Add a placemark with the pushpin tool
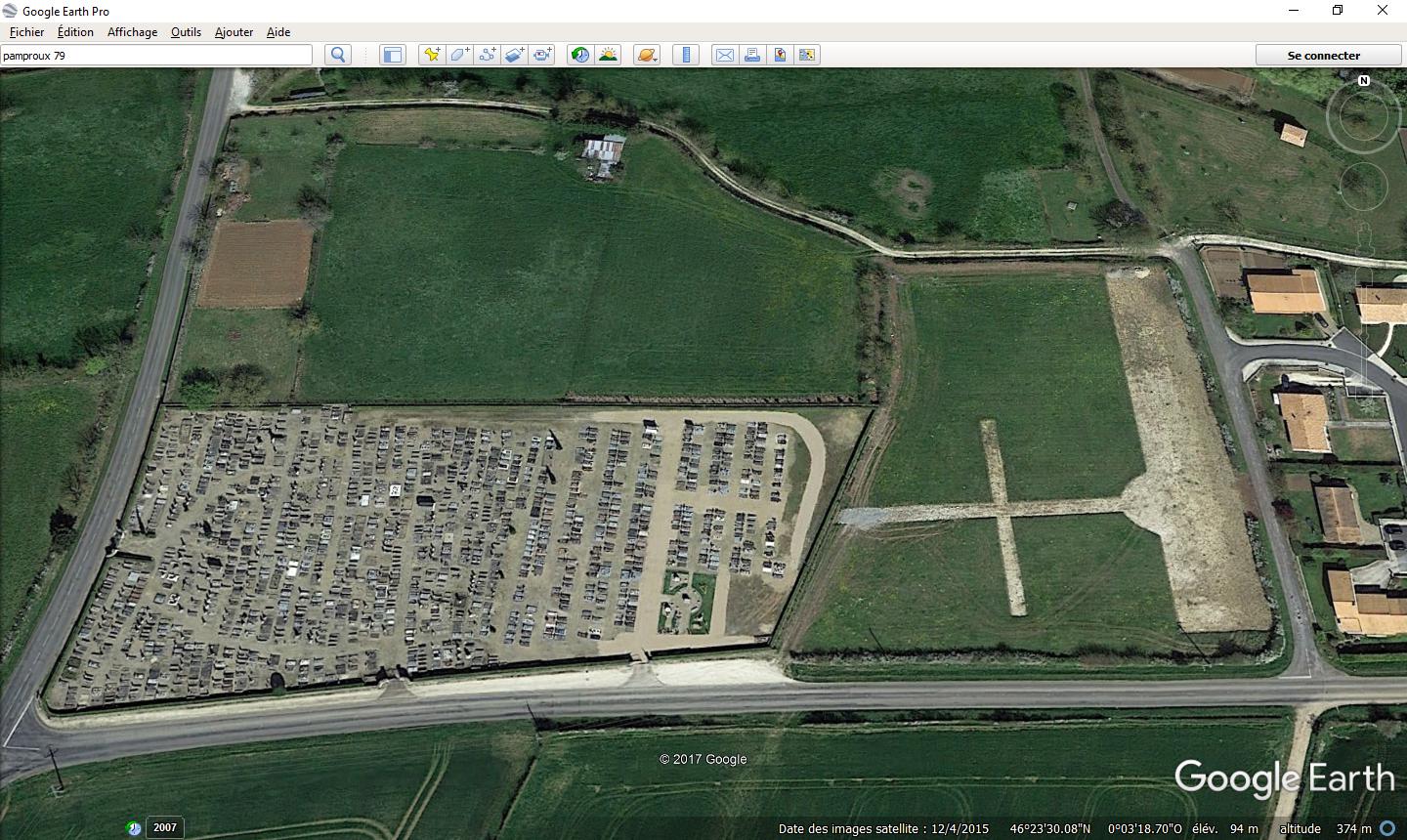 point(431,55)
